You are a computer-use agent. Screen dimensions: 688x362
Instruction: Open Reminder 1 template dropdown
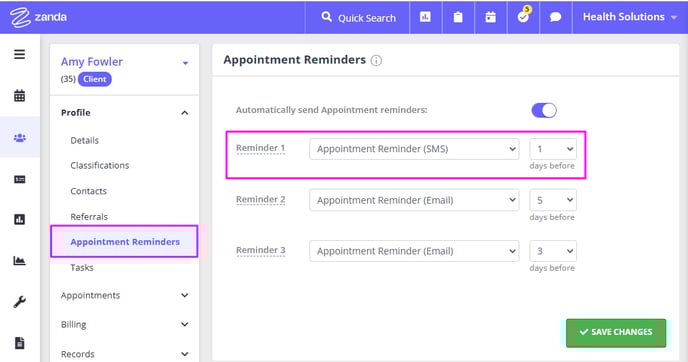pyautogui.click(x=414, y=149)
